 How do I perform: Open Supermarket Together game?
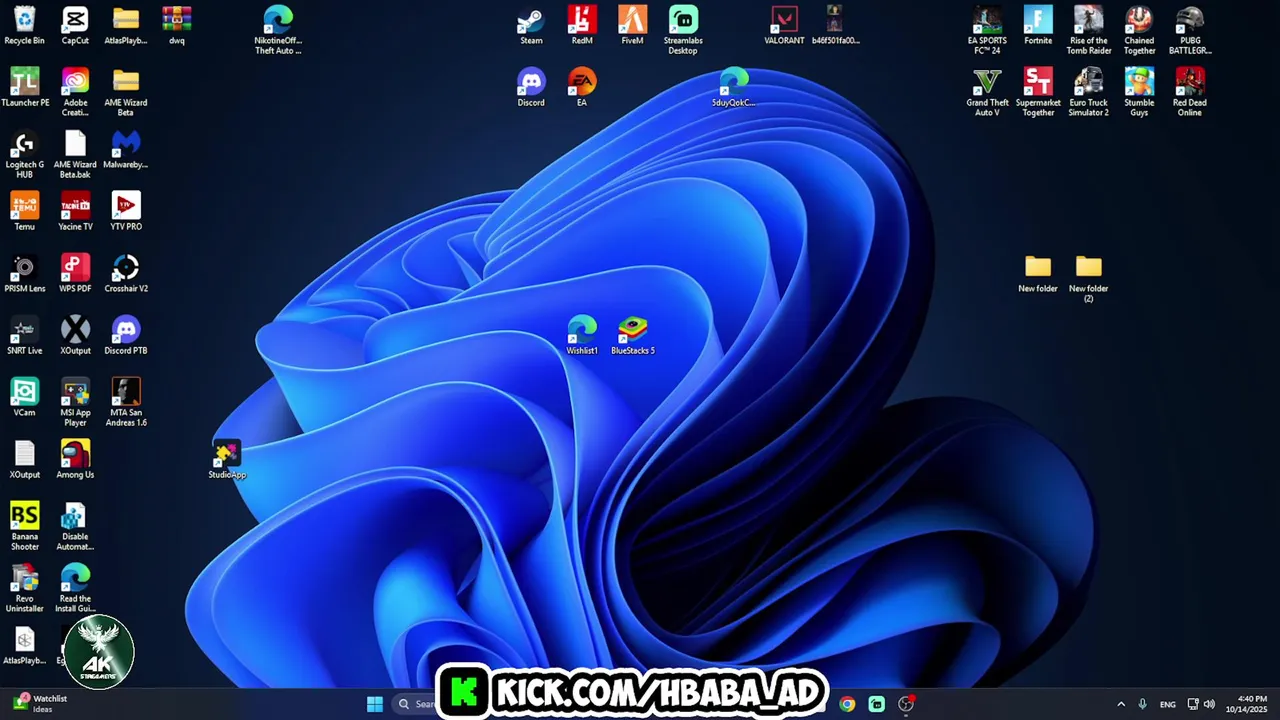pos(1038,93)
